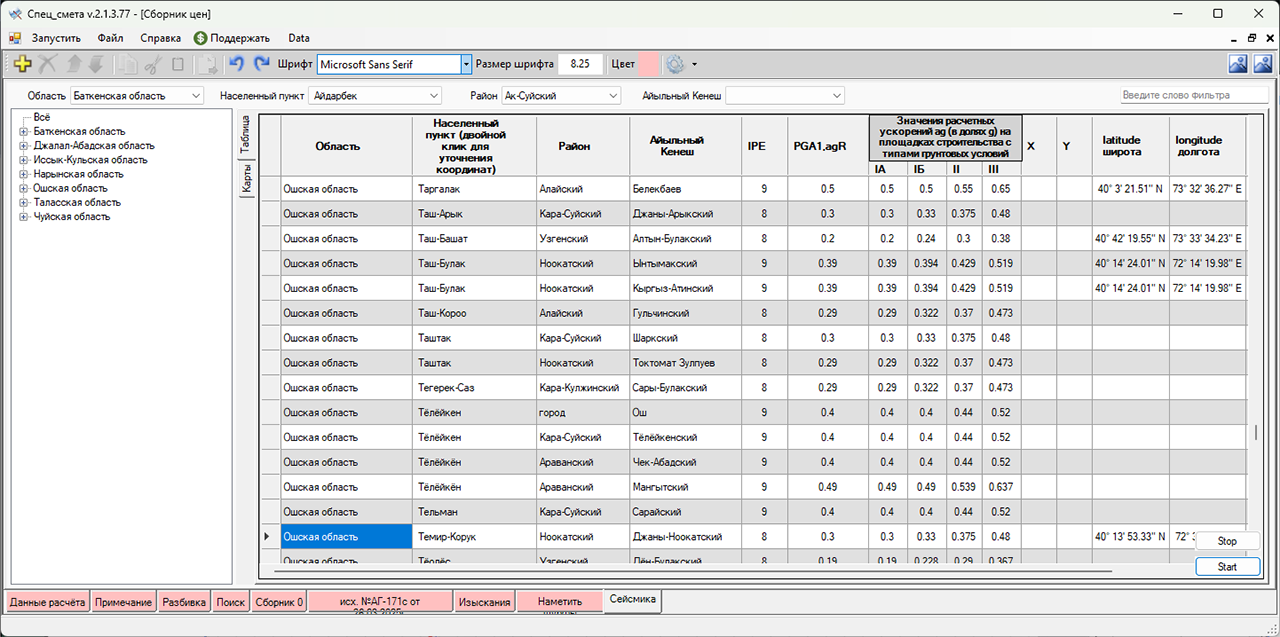Switch to the Карты vertical tab
Screen dimensions: 1280x637
click(x=246, y=179)
